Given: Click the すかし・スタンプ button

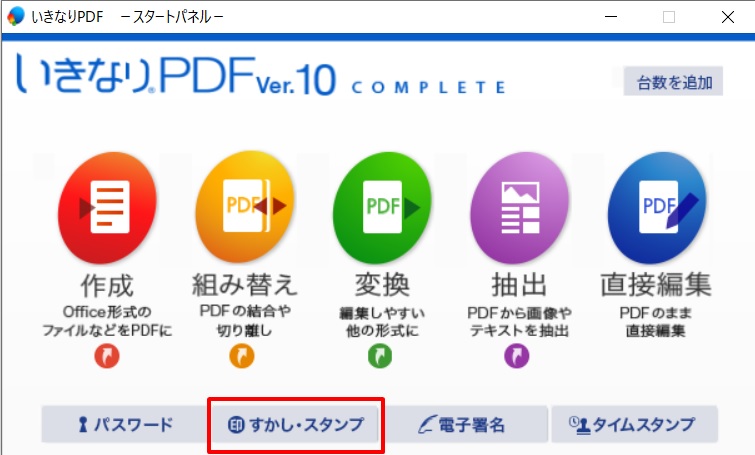Looking at the screenshot, I should pos(295,424).
